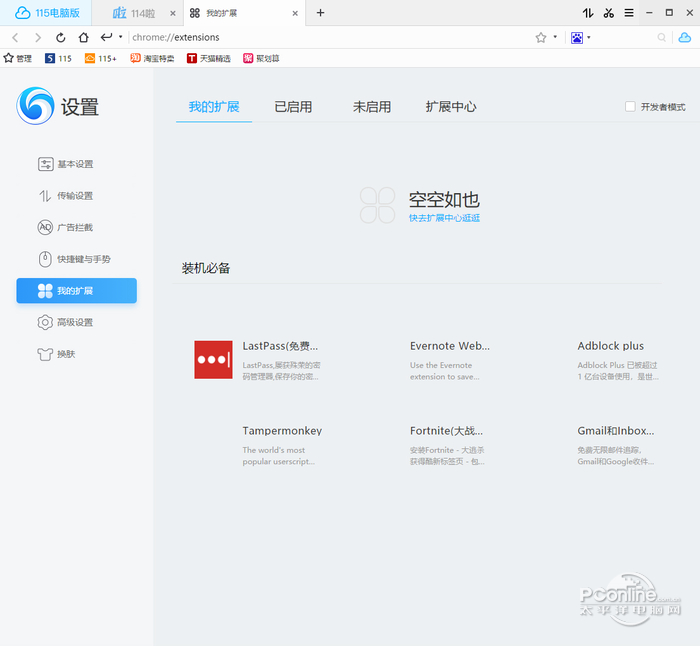700x646 pixels.
Task: Reload the page with refresh icon
Action: point(61,38)
